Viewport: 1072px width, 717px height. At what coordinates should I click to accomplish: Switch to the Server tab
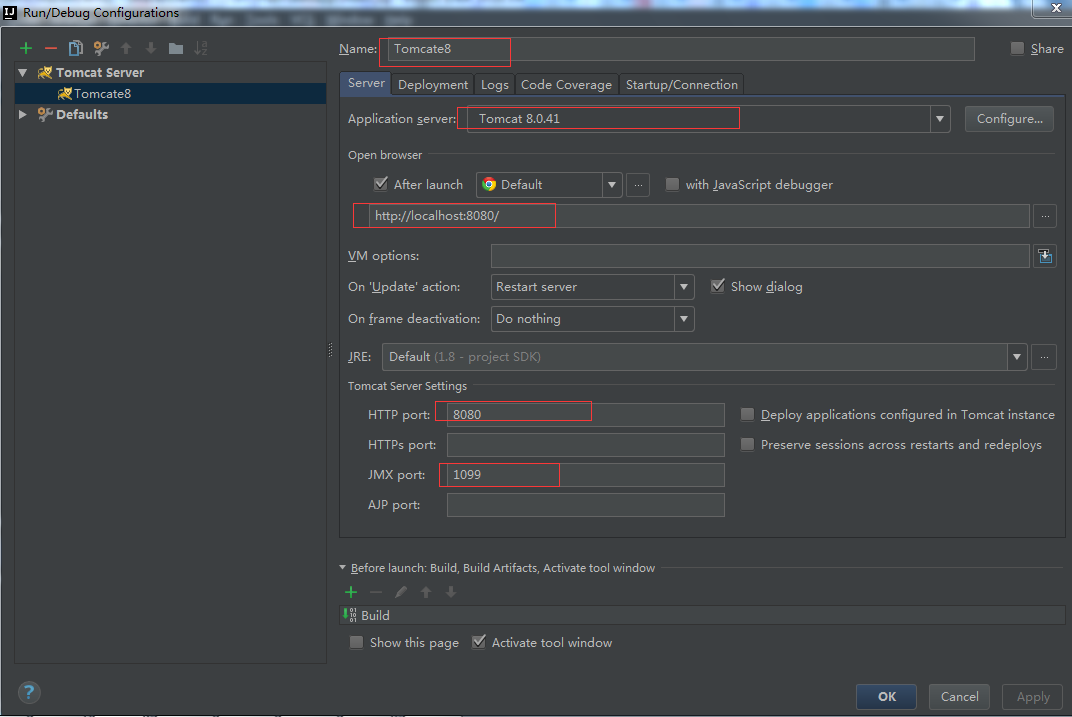coord(366,83)
